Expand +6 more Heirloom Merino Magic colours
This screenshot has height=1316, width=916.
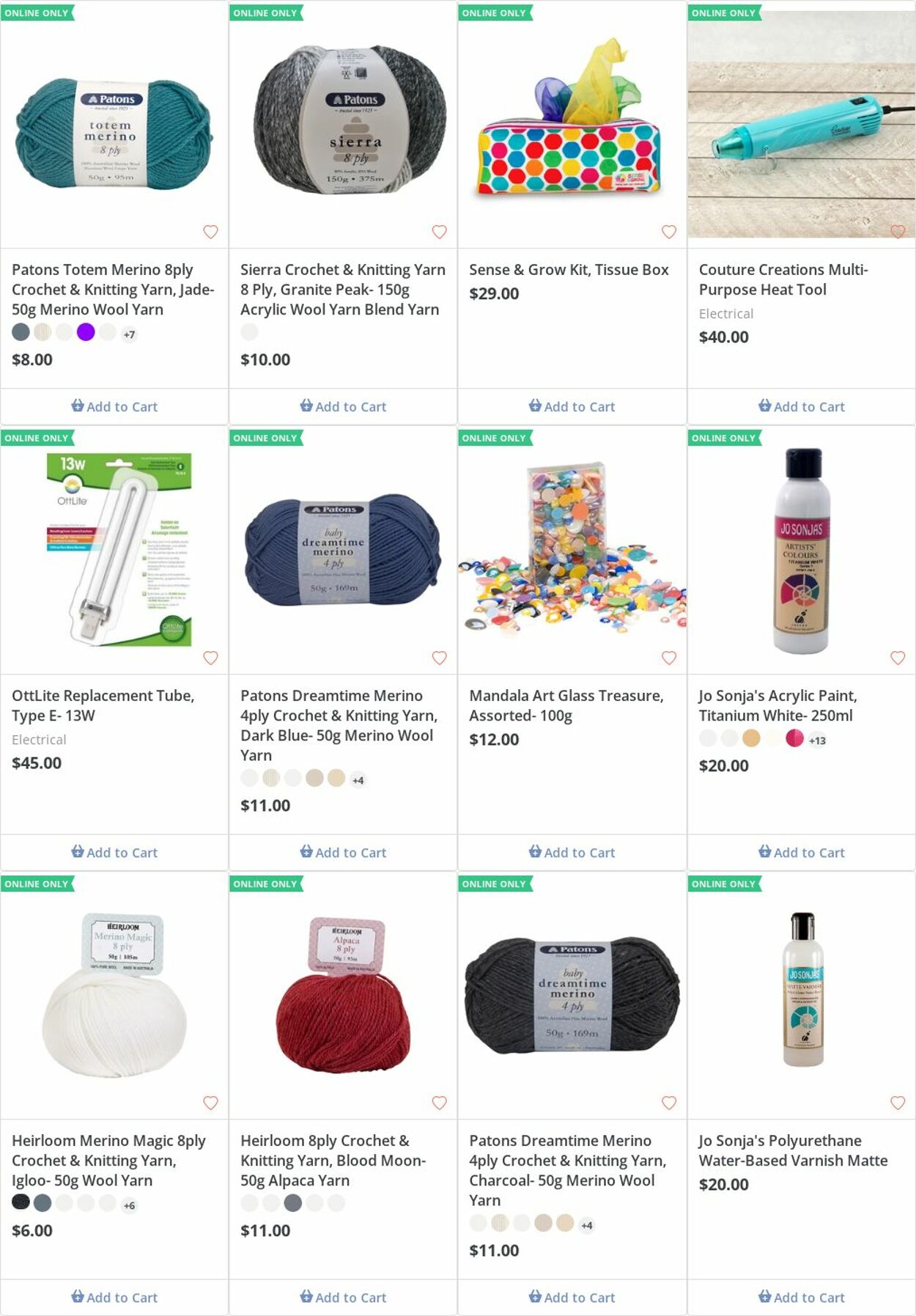point(129,1205)
